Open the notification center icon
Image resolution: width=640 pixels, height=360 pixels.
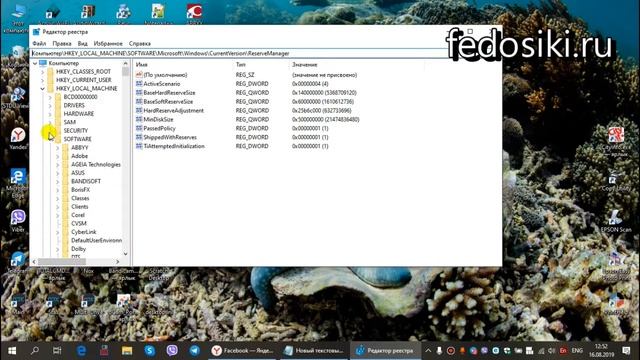tap(626, 351)
